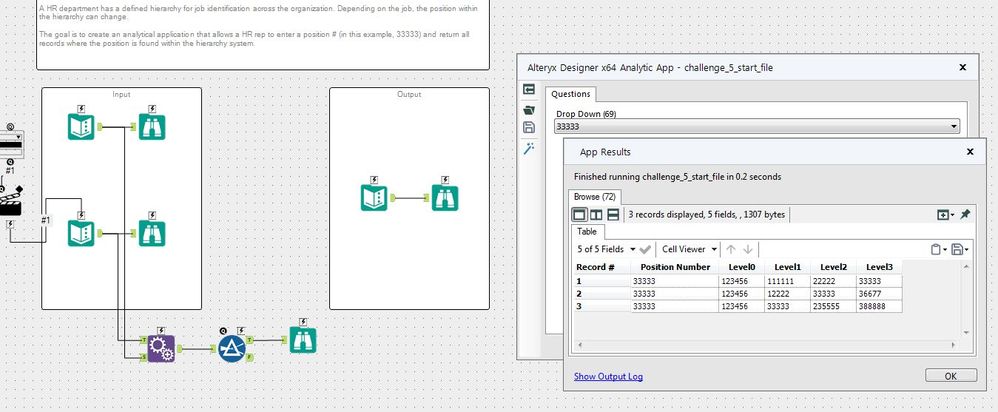Open the new window dropdown in App Results
Screen dimensions: 998x412
coord(945,215)
